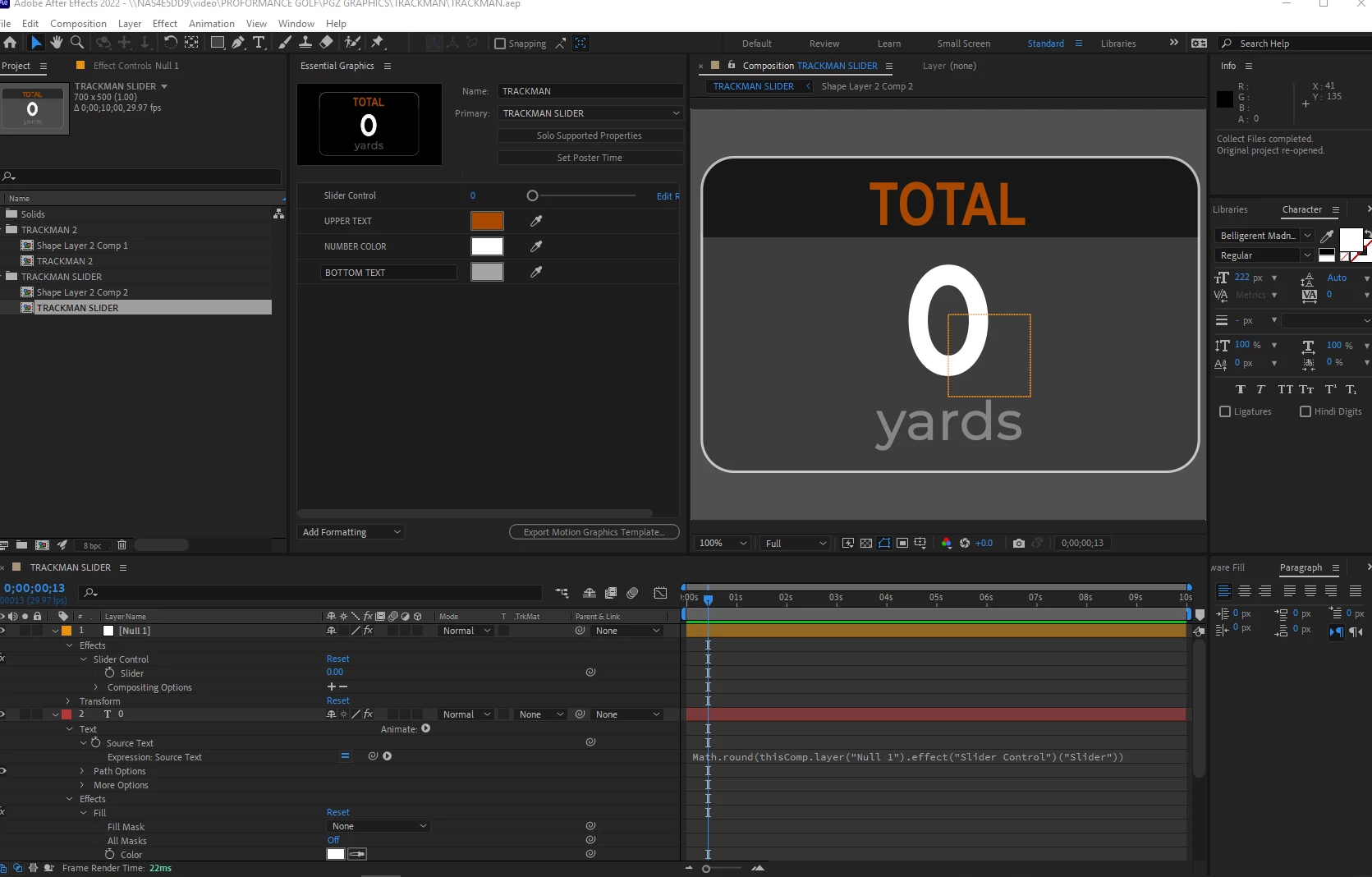This screenshot has width=1372, height=877.
Task: Click Set Poster Time button
Action: 590,158
